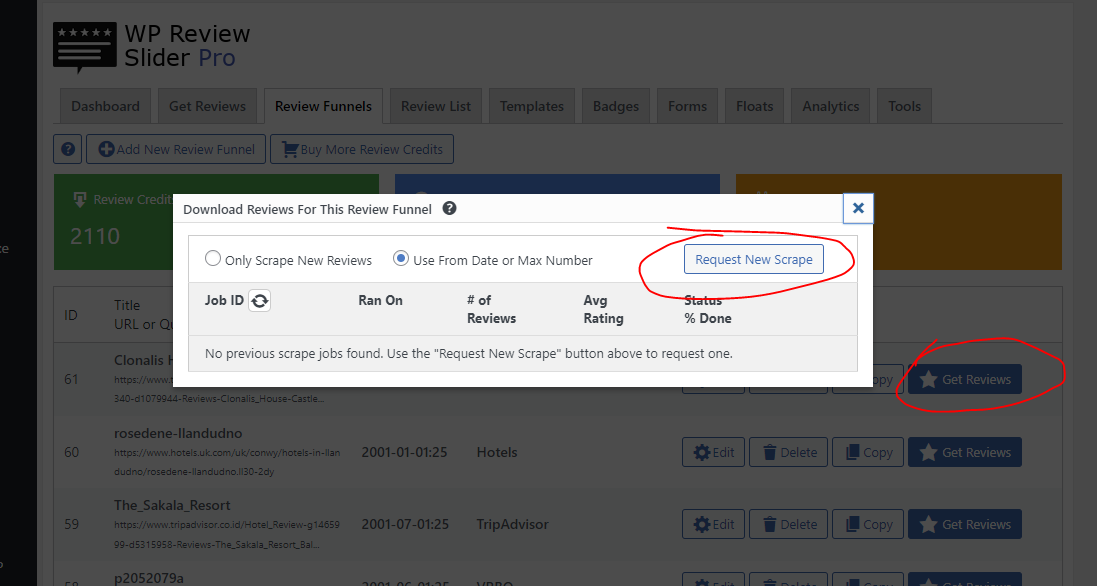The image size is (1097, 586).
Task: Switch to the Get Reviews tab
Action: (x=207, y=106)
